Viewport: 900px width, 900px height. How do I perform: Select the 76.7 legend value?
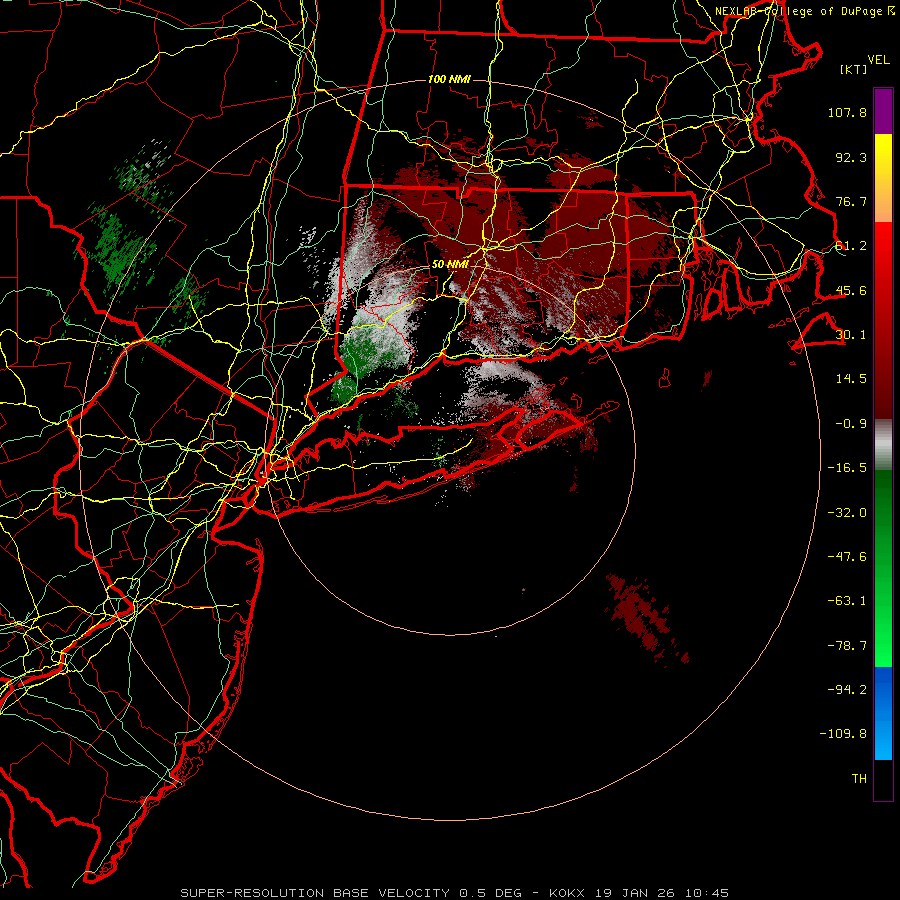tap(851, 201)
